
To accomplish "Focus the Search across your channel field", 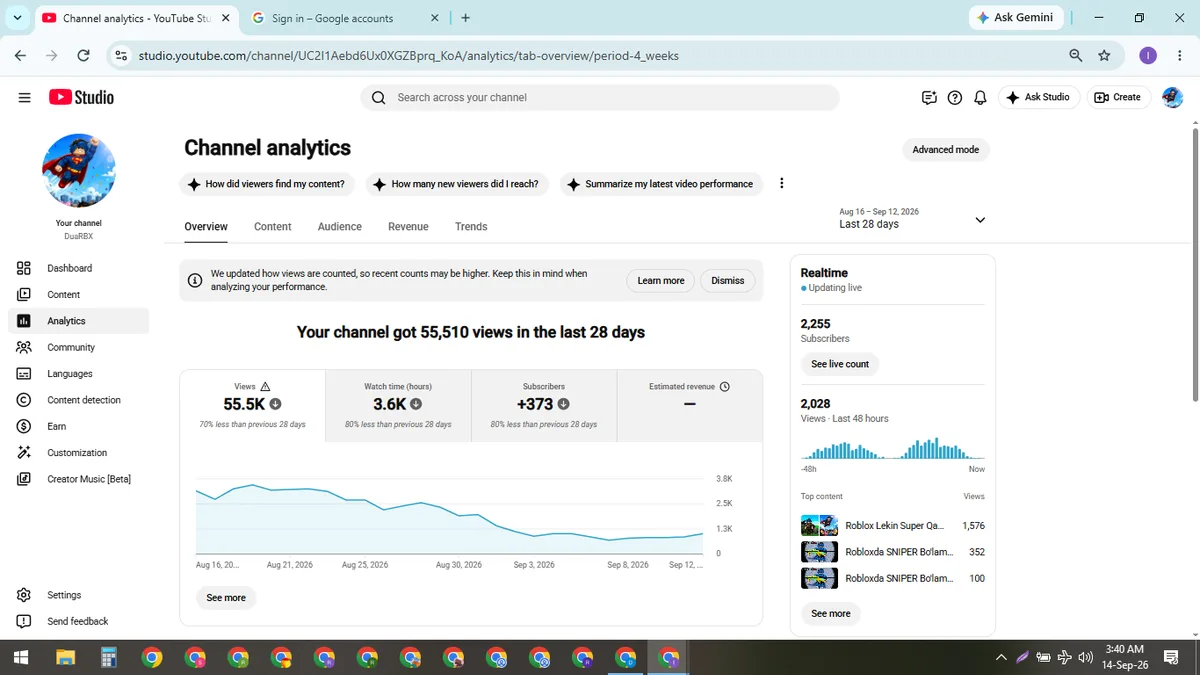I will tap(600, 97).
